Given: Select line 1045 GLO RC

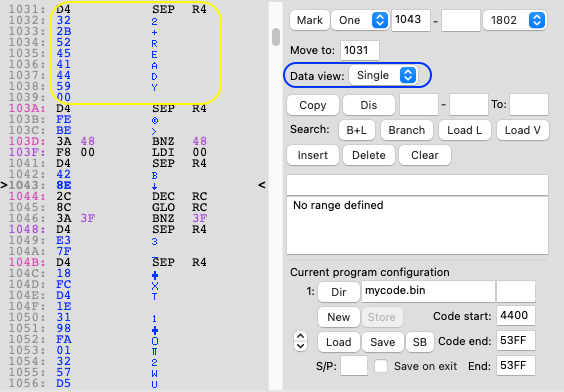Looking at the screenshot, I should click(x=108, y=207).
